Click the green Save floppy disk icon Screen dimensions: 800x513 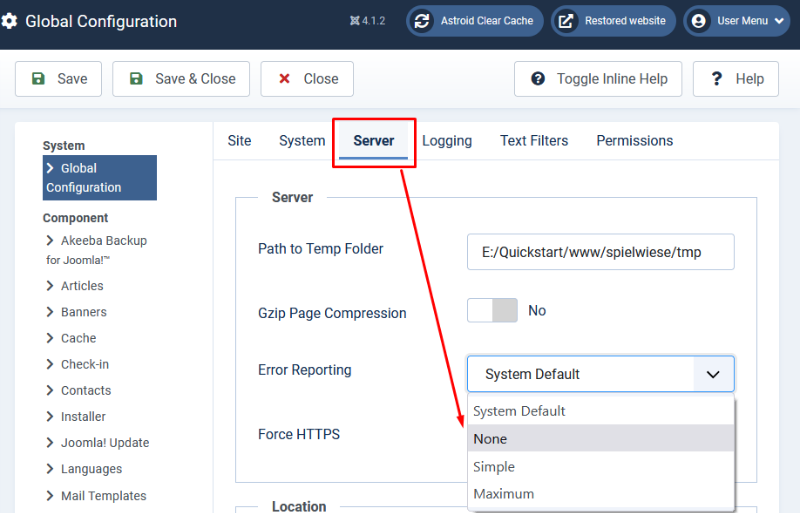38,79
